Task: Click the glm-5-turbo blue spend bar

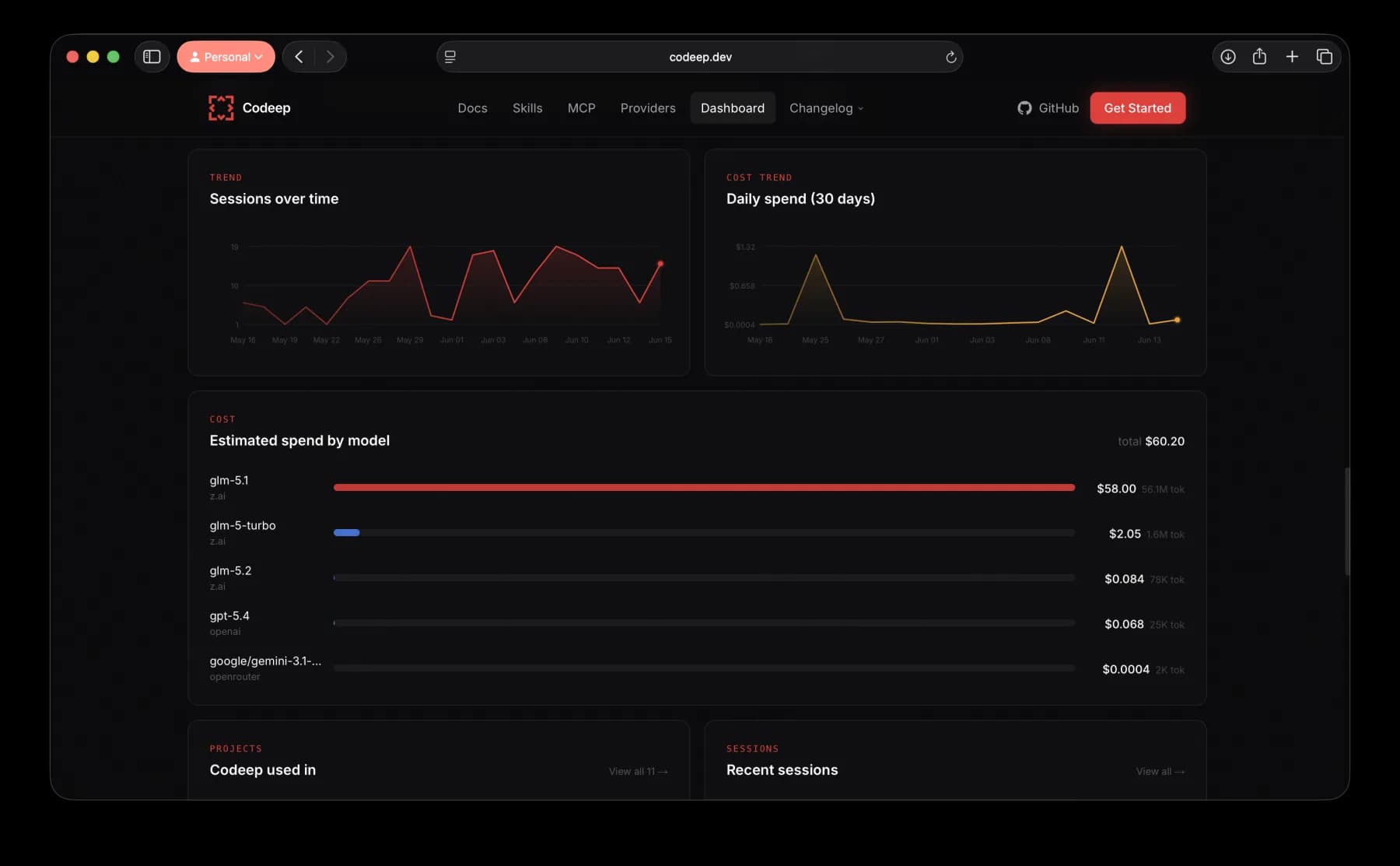Action: [346, 533]
